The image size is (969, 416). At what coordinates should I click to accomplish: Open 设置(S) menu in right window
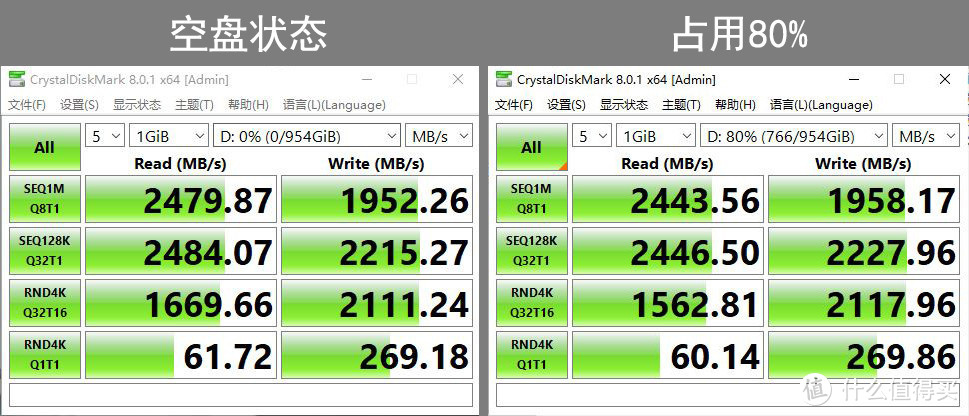coord(566,105)
